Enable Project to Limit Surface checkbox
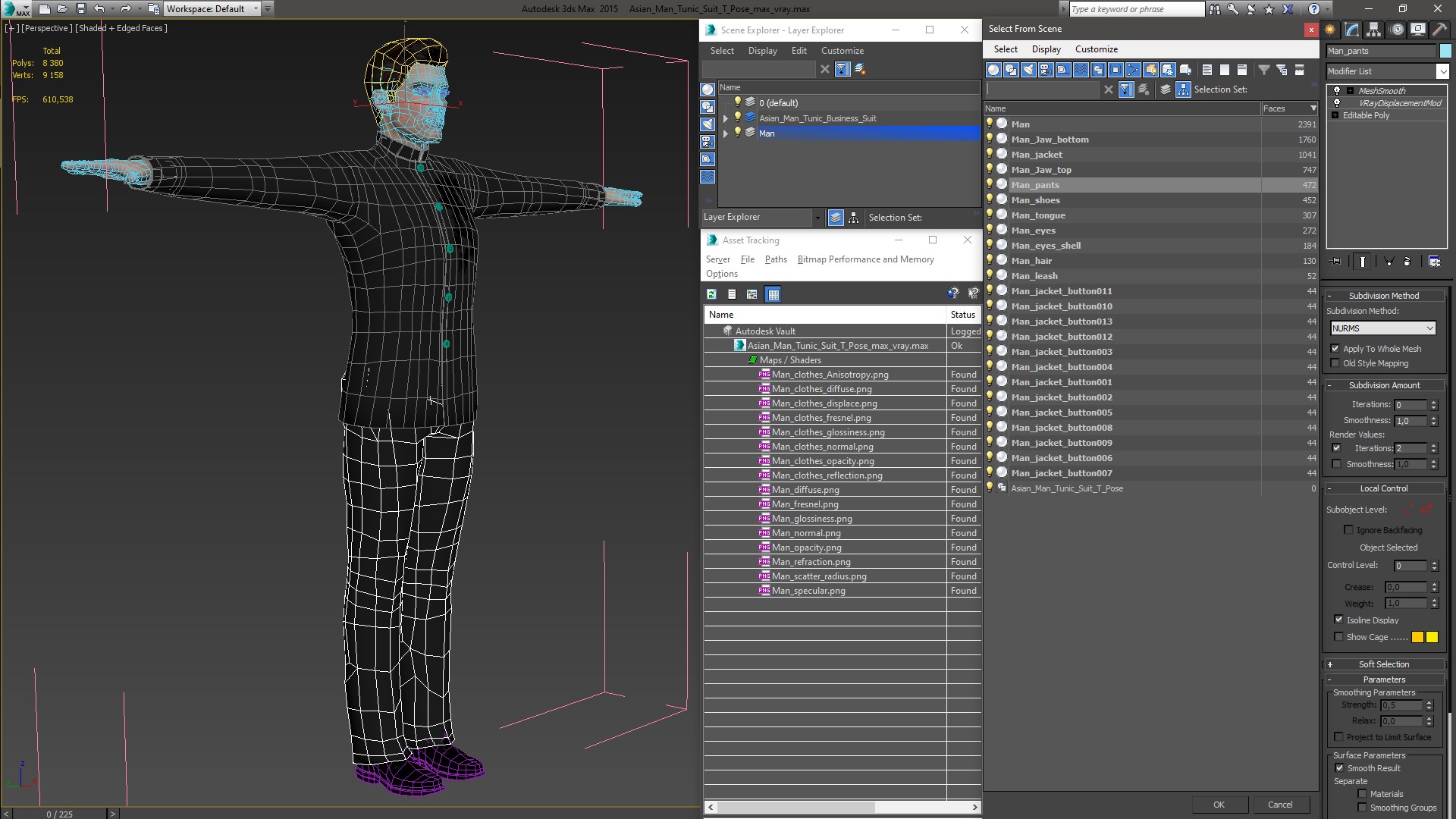 tap(1339, 737)
